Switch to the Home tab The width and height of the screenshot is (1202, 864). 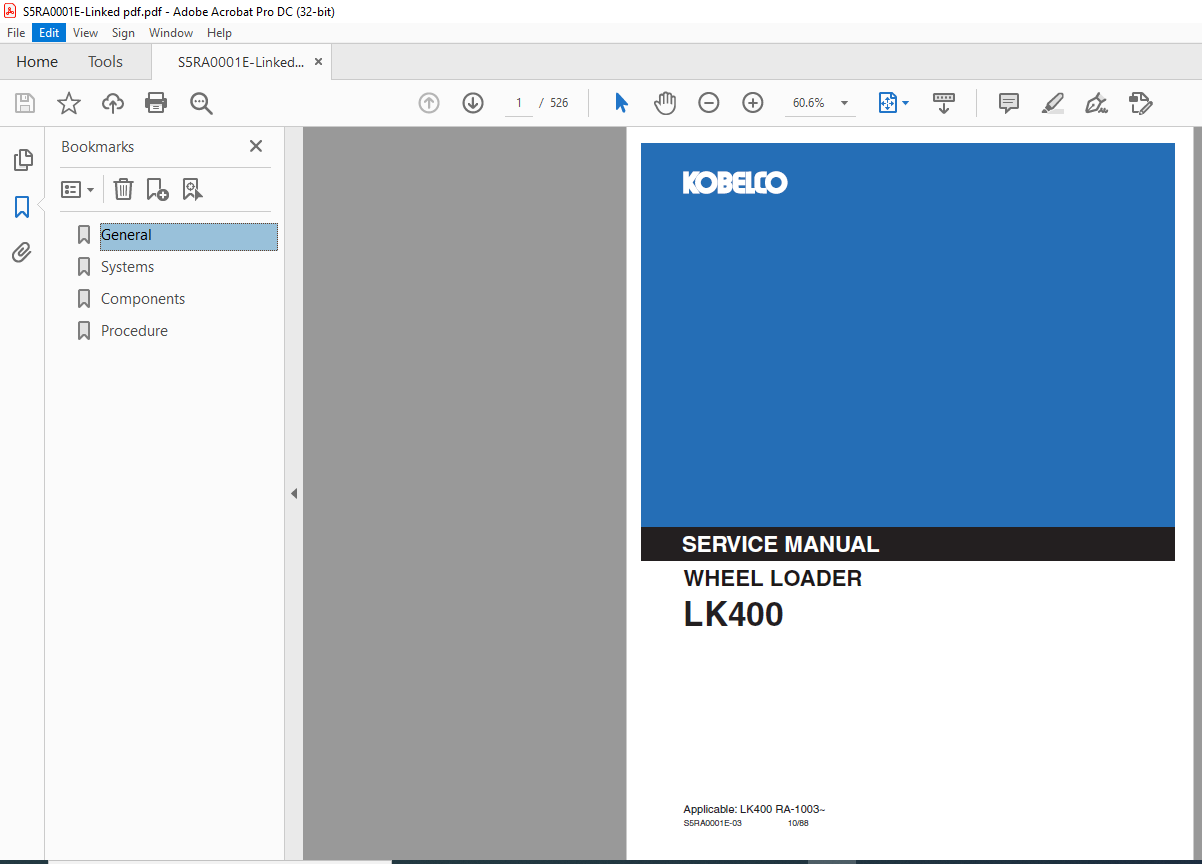tap(37, 62)
